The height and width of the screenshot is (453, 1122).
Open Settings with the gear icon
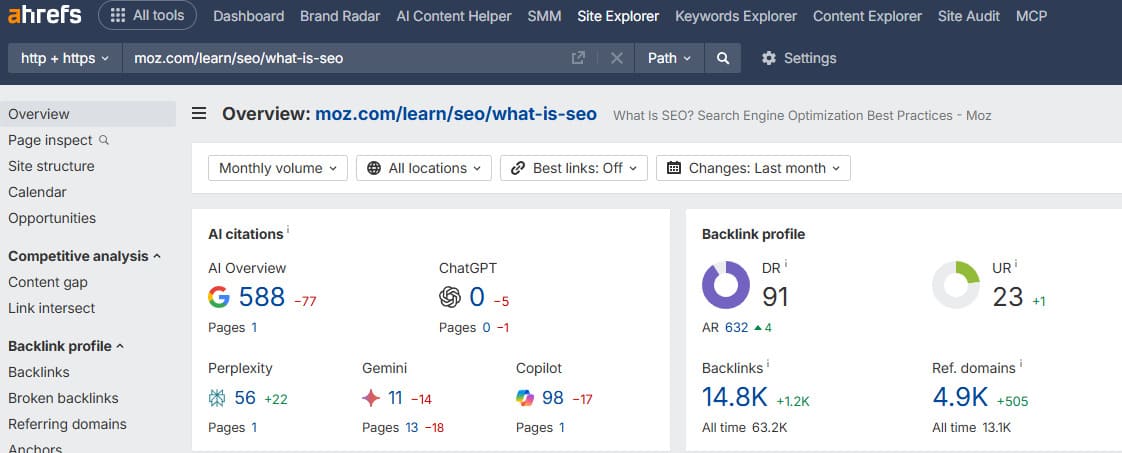tap(799, 58)
